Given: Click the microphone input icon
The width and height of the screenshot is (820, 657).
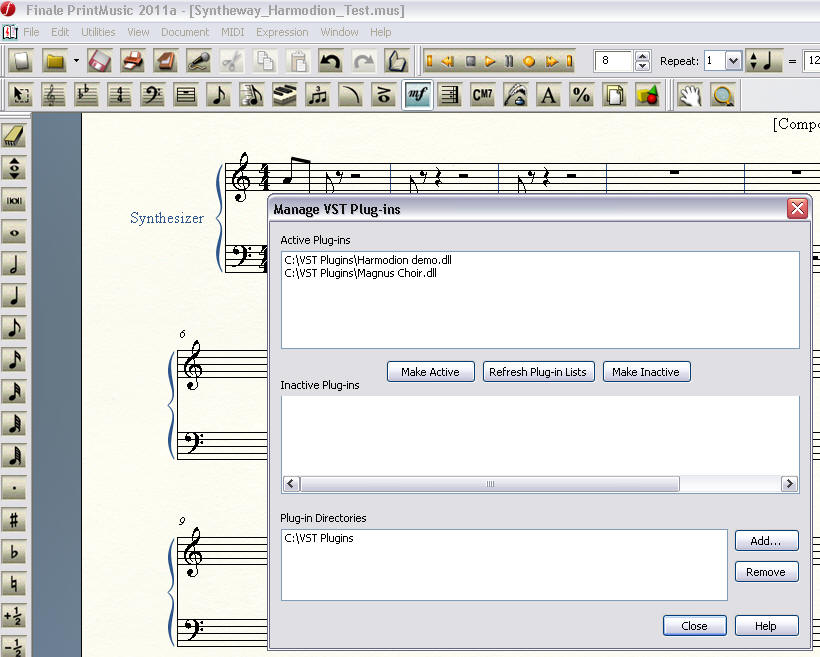Looking at the screenshot, I should tap(199, 61).
